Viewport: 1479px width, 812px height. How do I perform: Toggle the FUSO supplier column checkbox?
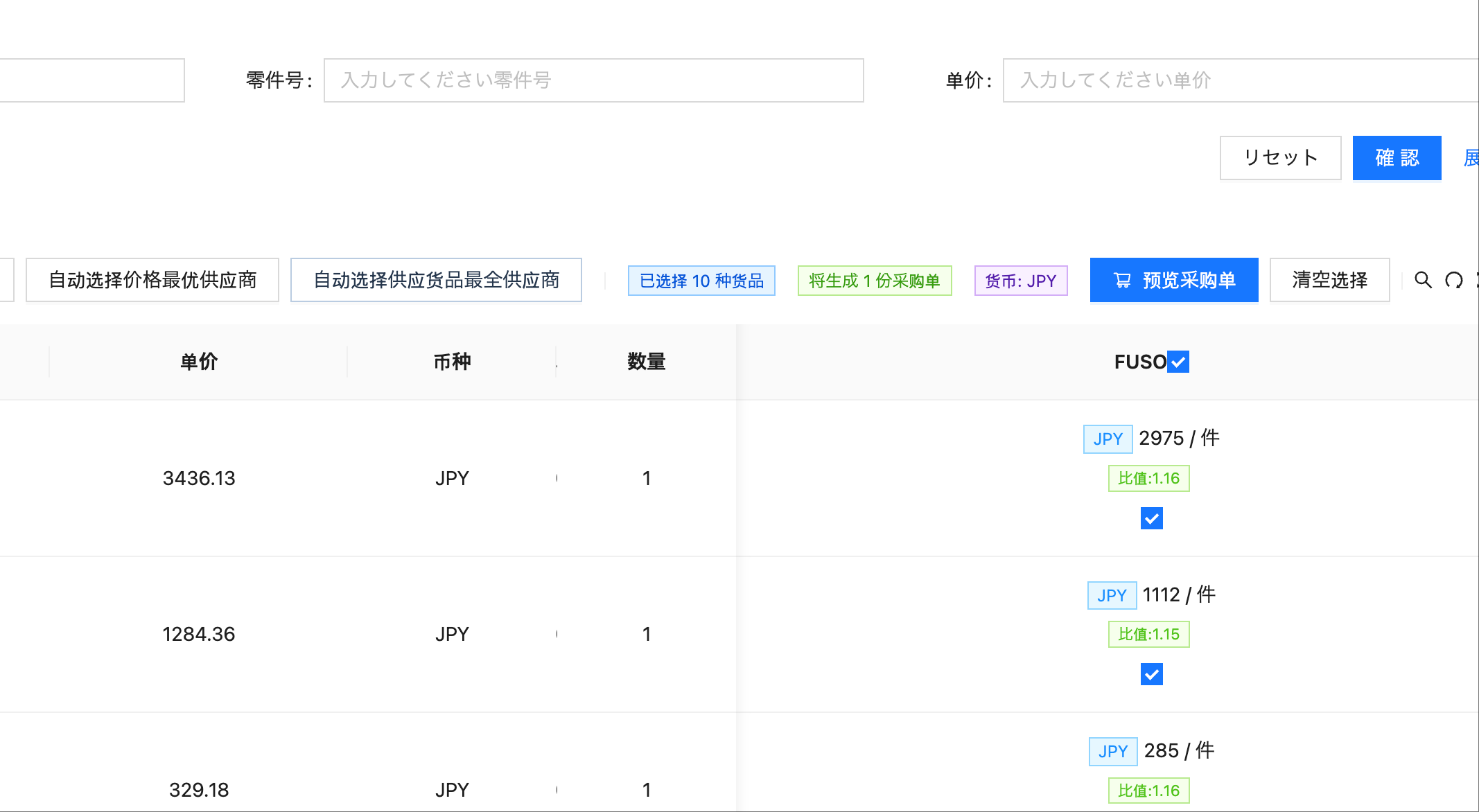(x=1178, y=362)
